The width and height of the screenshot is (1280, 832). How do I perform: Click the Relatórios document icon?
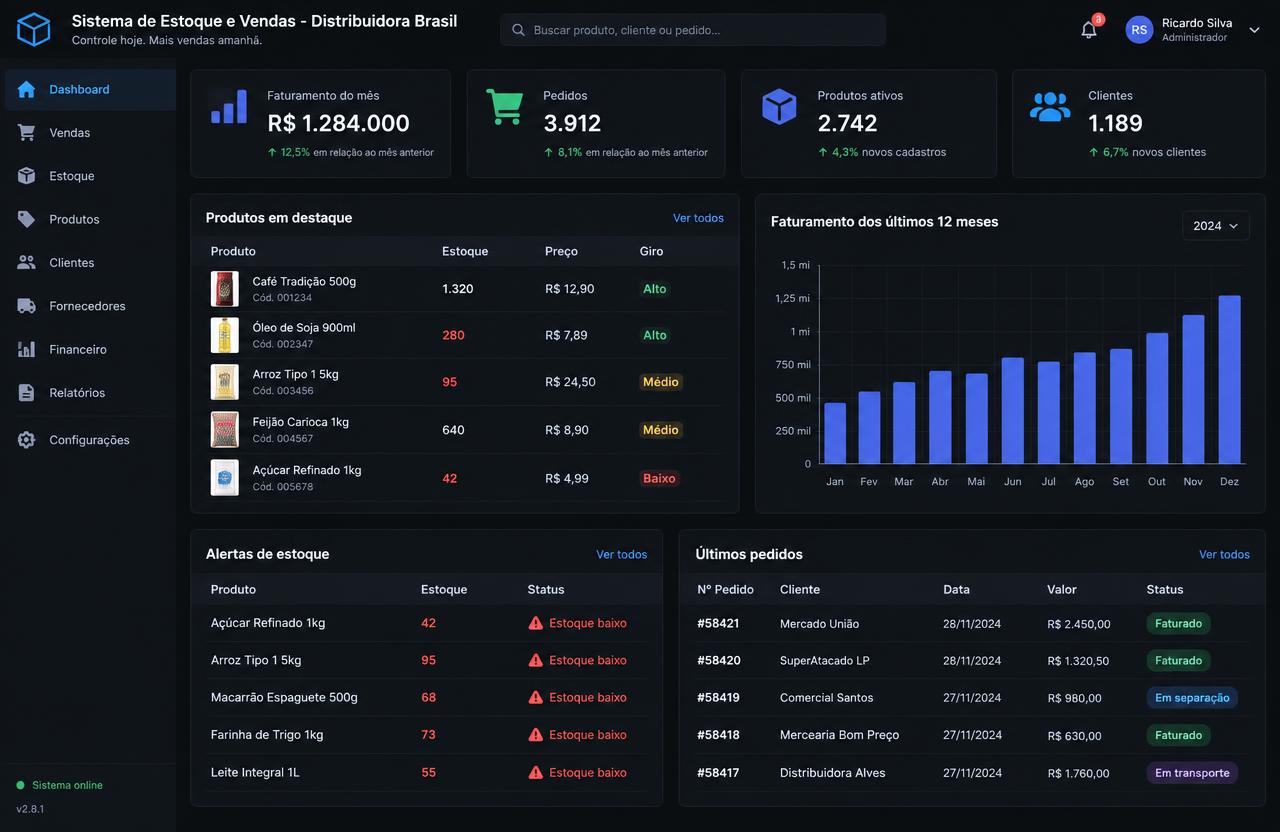coord(26,393)
